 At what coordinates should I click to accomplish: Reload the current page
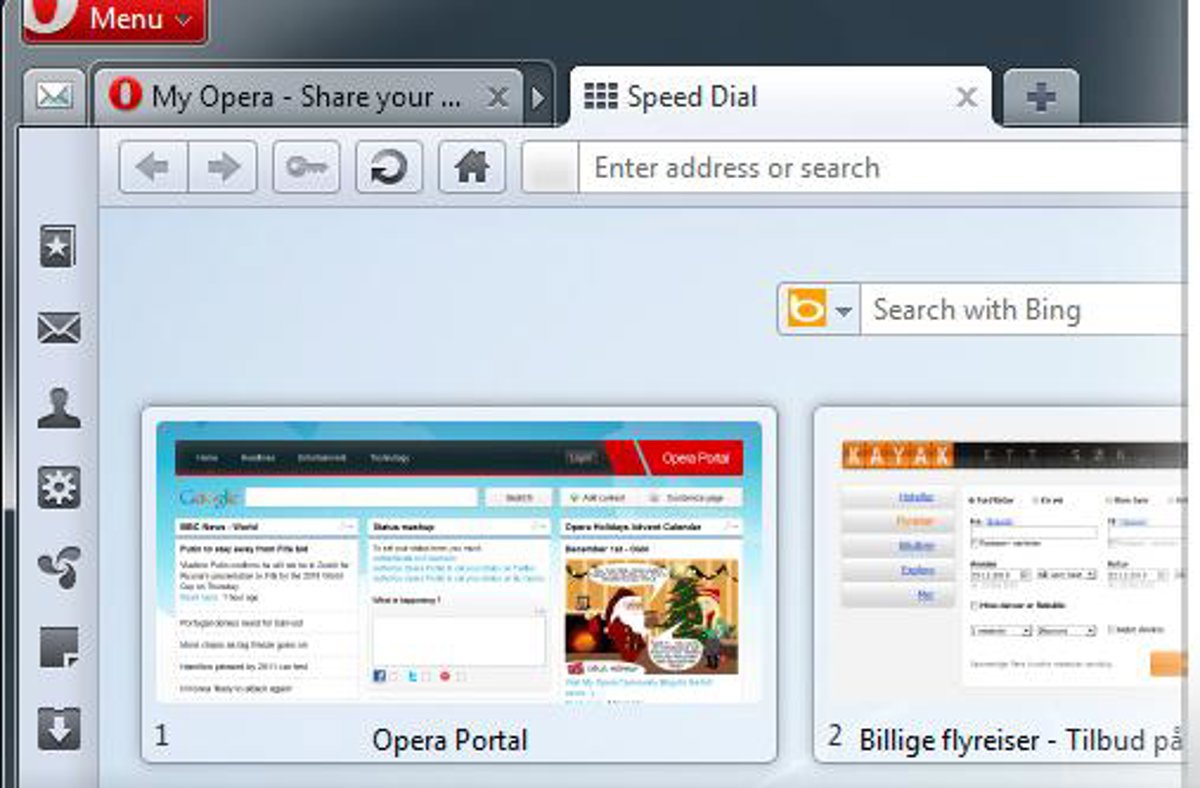389,167
